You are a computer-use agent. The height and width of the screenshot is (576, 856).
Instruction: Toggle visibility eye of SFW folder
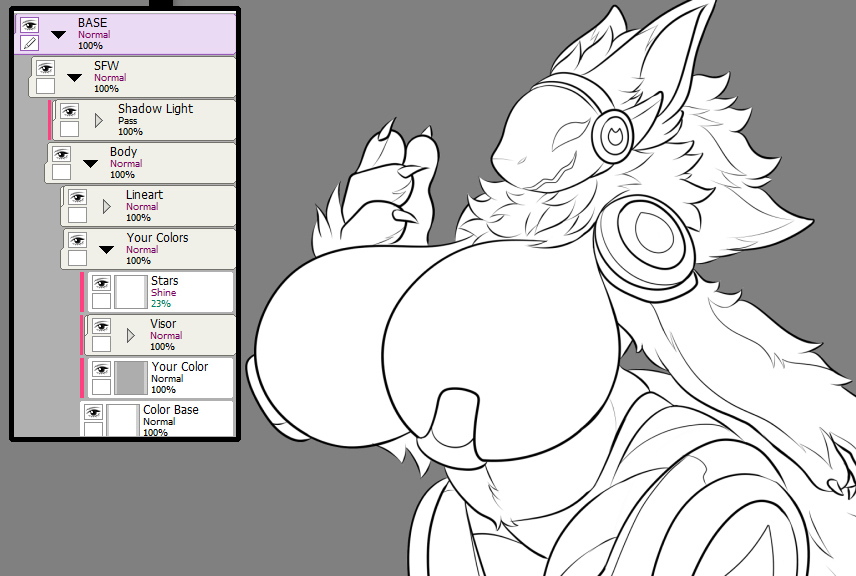pos(45,68)
